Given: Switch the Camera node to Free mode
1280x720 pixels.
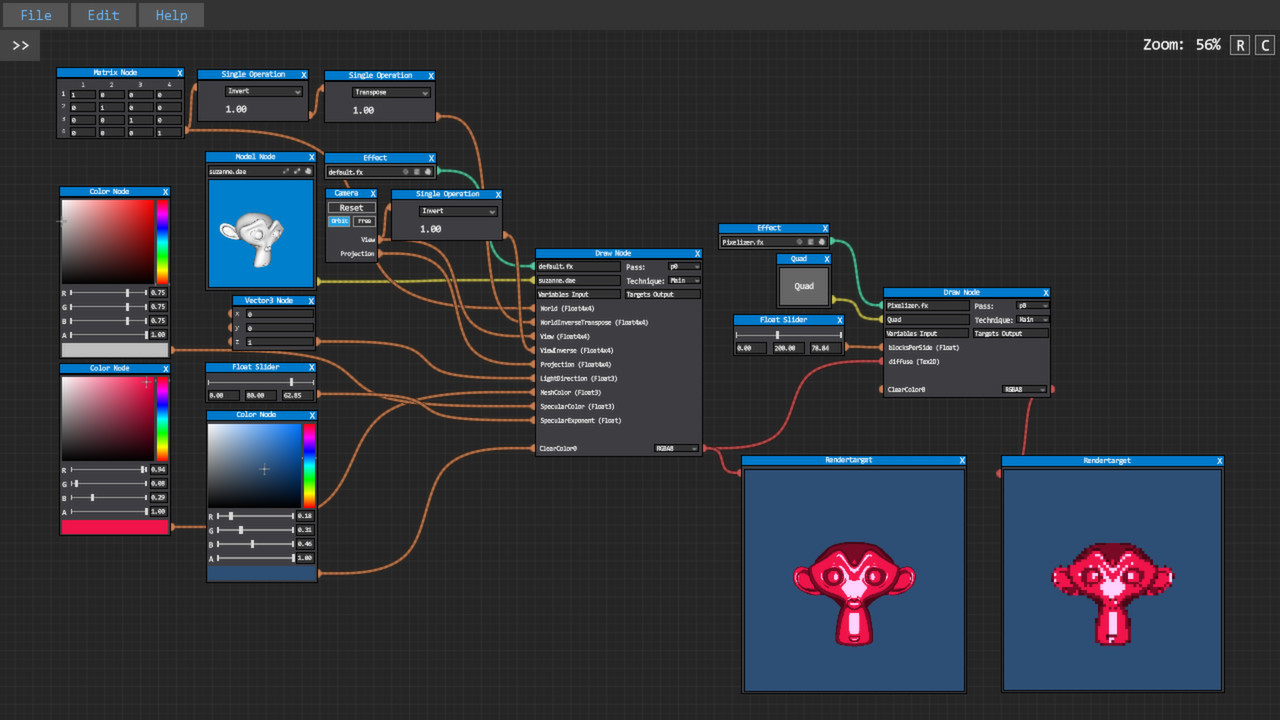Looking at the screenshot, I should tap(364, 221).
